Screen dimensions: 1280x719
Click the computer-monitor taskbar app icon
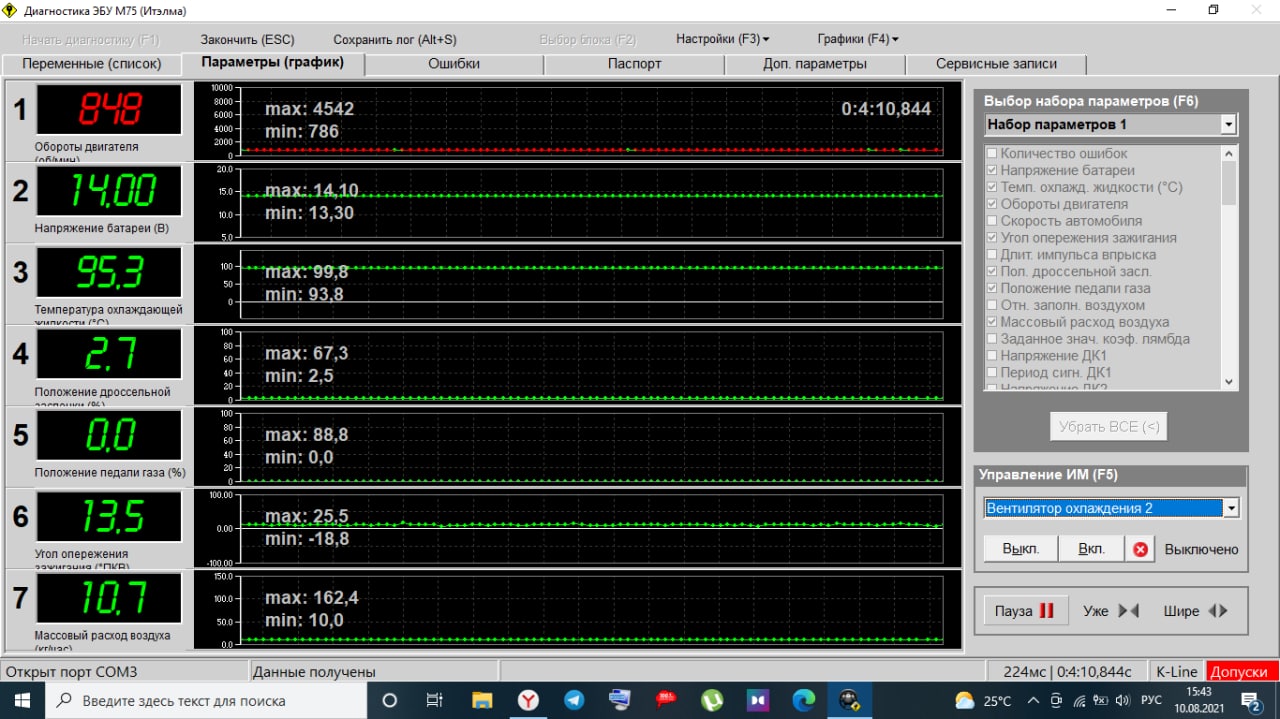[x=620, y=700]
